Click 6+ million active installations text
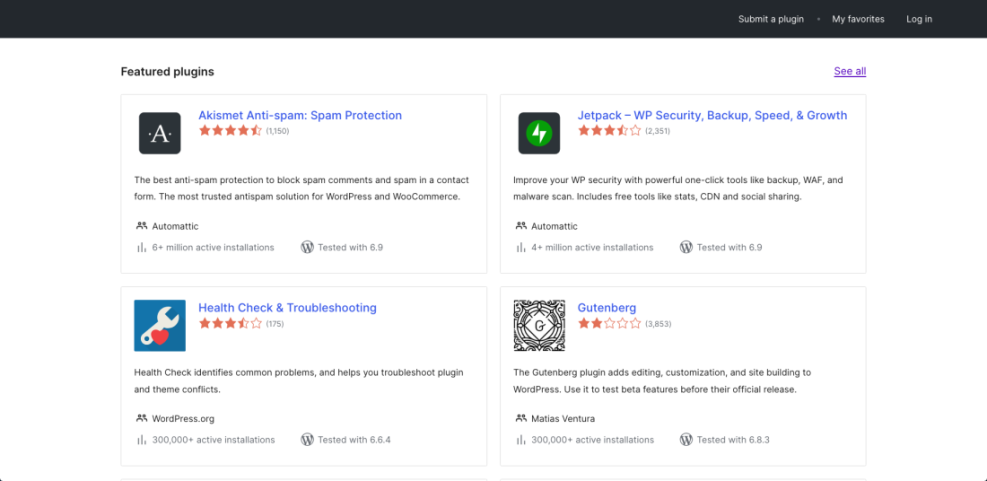987x481 pixels. pos(213,247)
